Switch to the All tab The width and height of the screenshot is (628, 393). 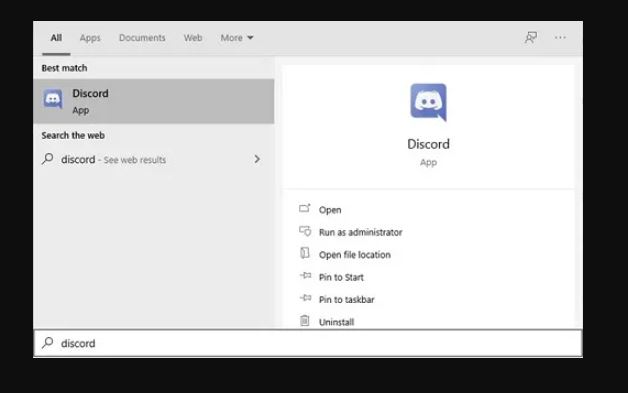click(x=56, y=38)
